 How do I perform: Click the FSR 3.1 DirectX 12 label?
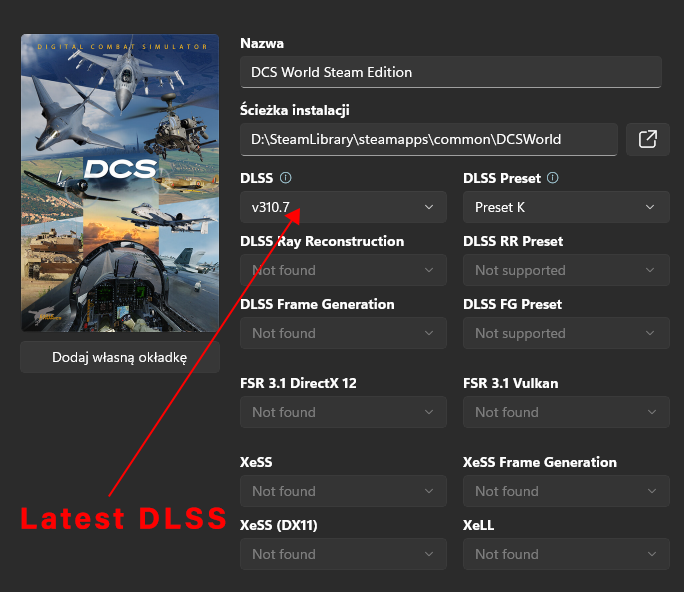[x=298, y=383]
